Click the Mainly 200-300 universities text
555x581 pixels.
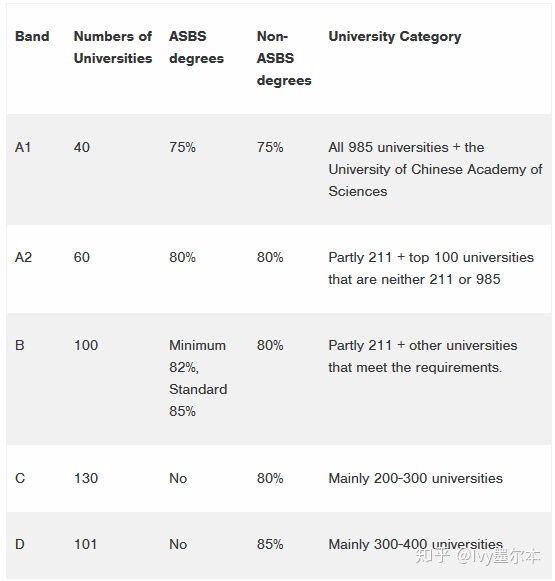[x=416, y=478]
